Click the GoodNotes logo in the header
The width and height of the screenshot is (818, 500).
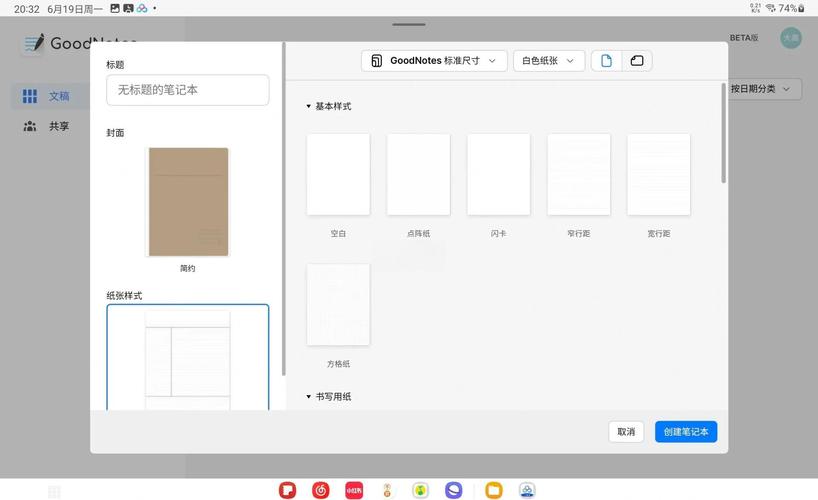pos(81,43)
